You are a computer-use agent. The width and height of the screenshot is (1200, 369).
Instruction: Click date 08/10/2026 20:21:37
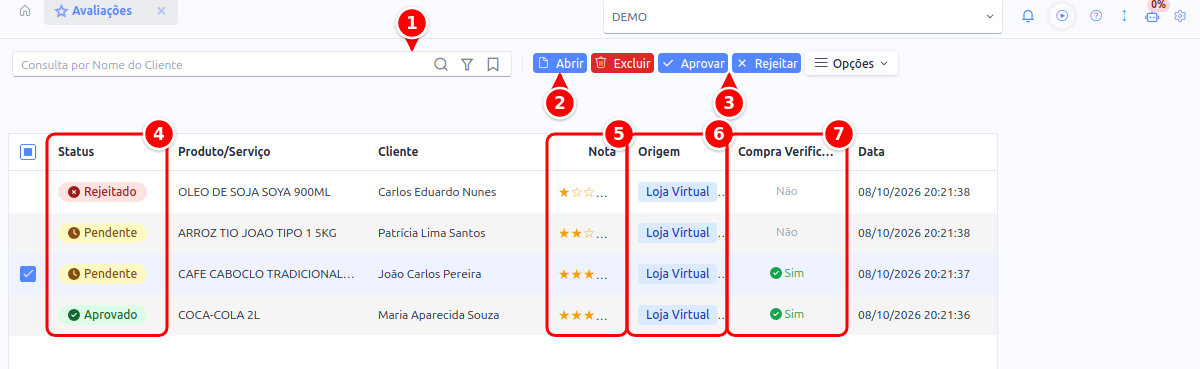point(915,274)
